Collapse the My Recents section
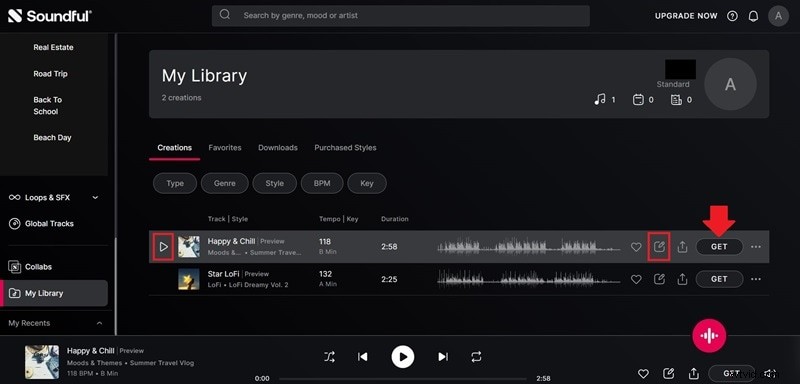The image size is (800, 384). [99, 323]
